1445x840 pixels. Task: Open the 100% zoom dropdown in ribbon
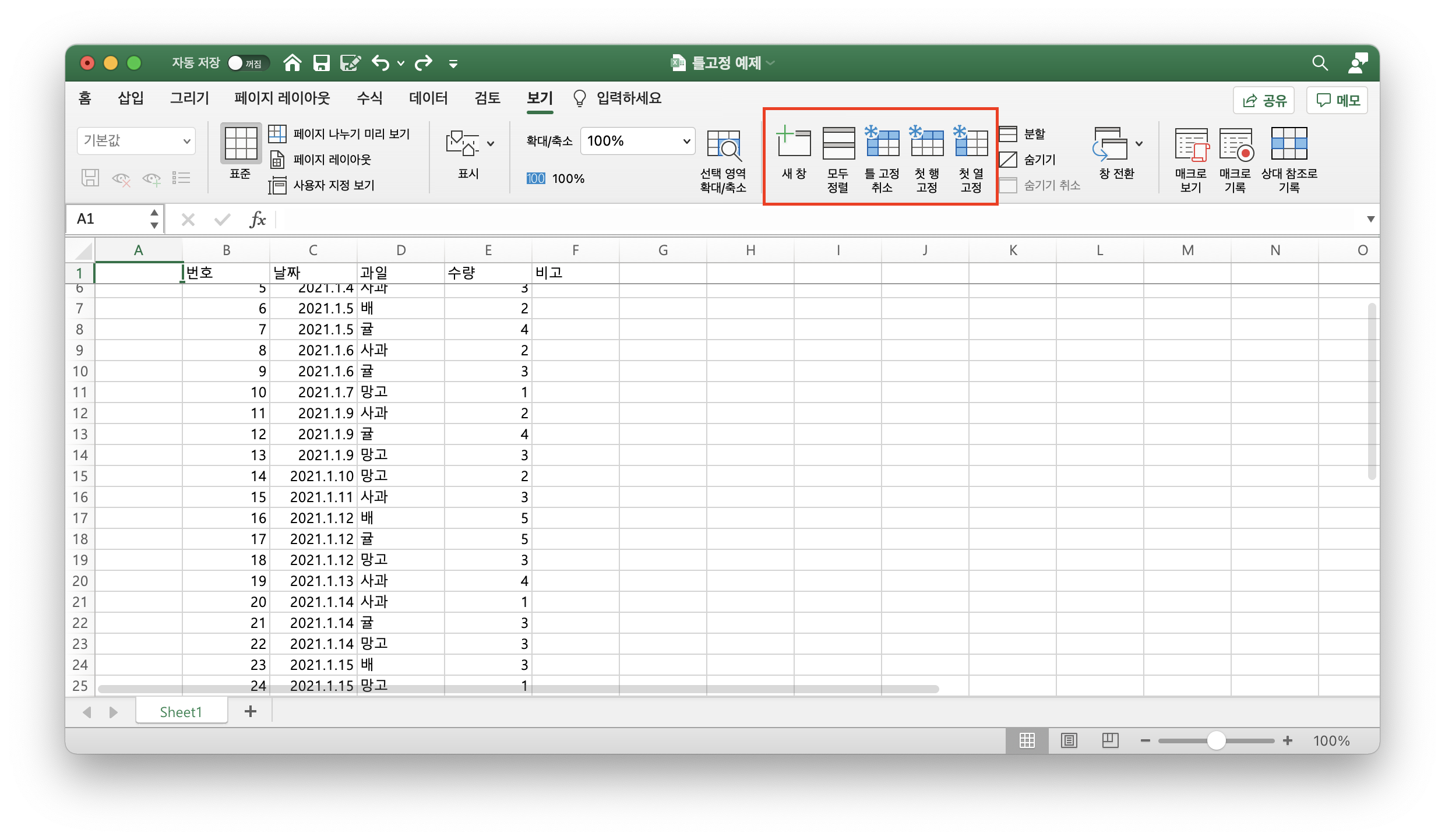point(686,141)
